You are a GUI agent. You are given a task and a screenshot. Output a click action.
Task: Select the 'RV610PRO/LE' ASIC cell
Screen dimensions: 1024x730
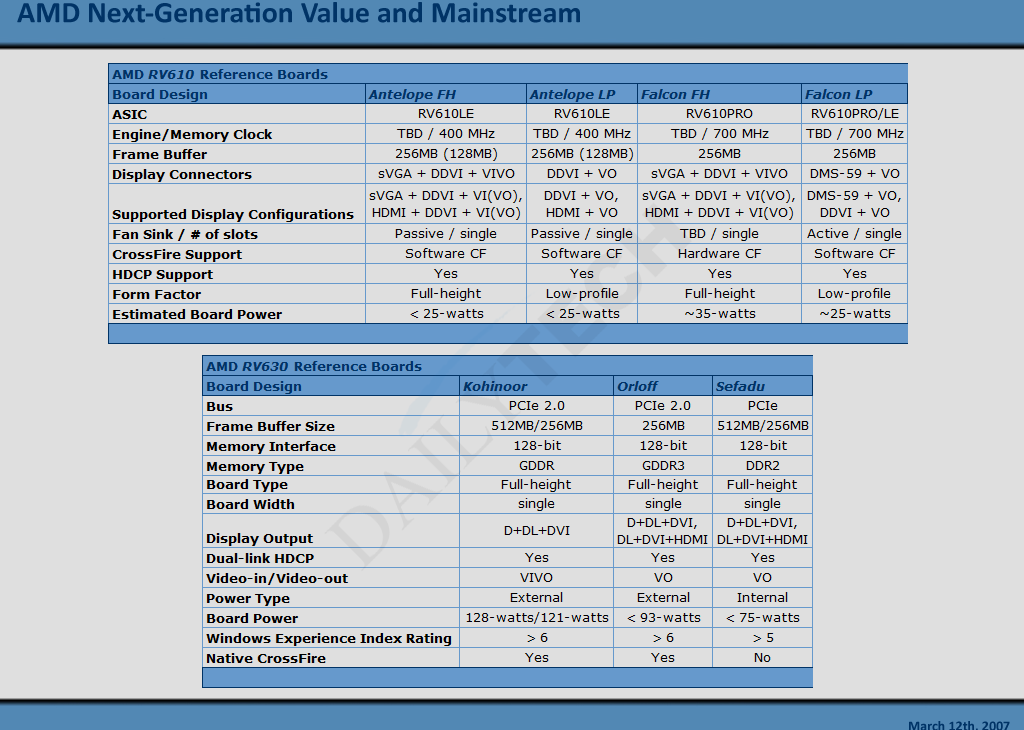click(x=854, y=114)
